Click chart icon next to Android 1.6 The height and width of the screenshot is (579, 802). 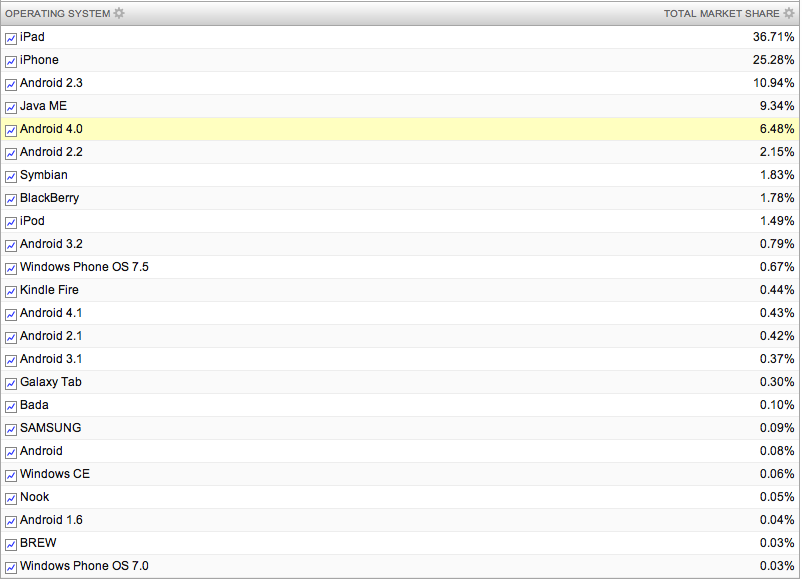pos(11,522)
